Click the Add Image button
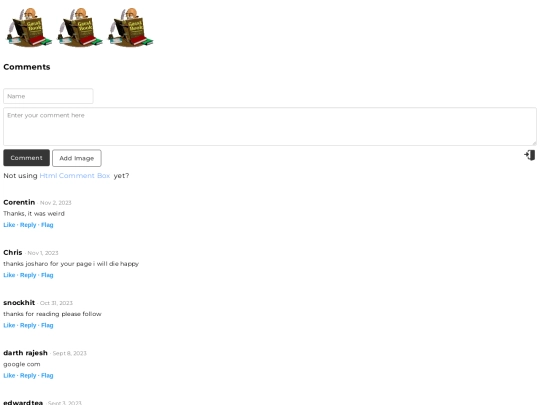 click(77, 158)
